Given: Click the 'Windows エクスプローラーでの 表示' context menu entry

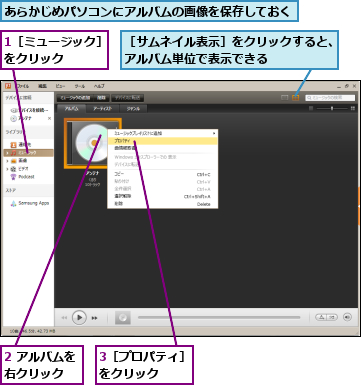Looking at the screenshot, I should click(x=163, y=157).
